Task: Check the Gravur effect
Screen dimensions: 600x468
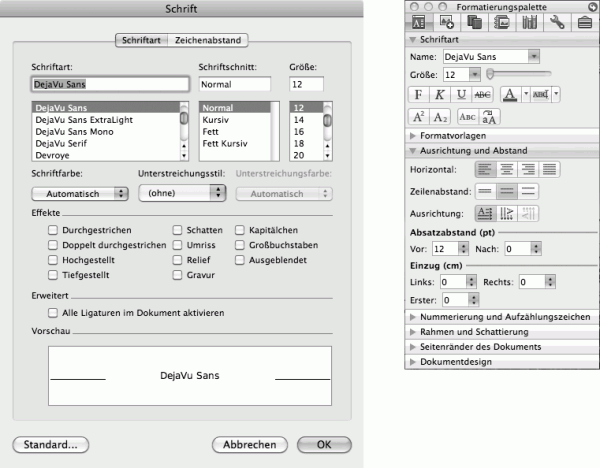Action: point(177,275)
